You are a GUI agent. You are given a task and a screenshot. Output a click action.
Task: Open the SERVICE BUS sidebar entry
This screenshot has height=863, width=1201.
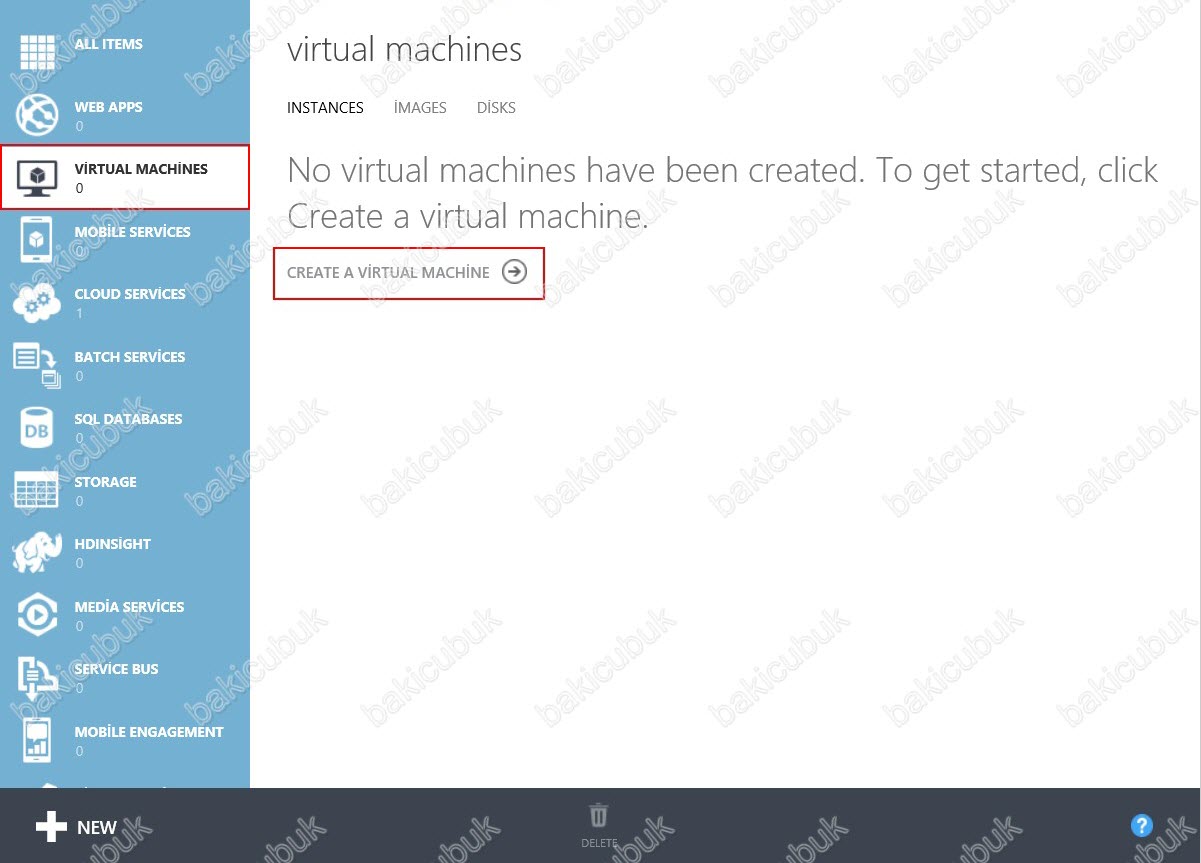125,678
